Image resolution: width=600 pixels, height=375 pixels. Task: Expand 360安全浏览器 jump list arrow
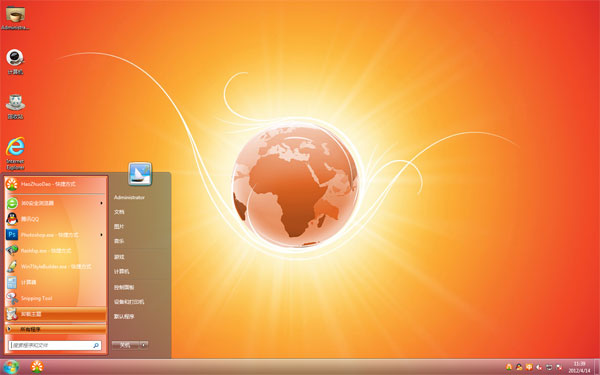pos(101,203)
